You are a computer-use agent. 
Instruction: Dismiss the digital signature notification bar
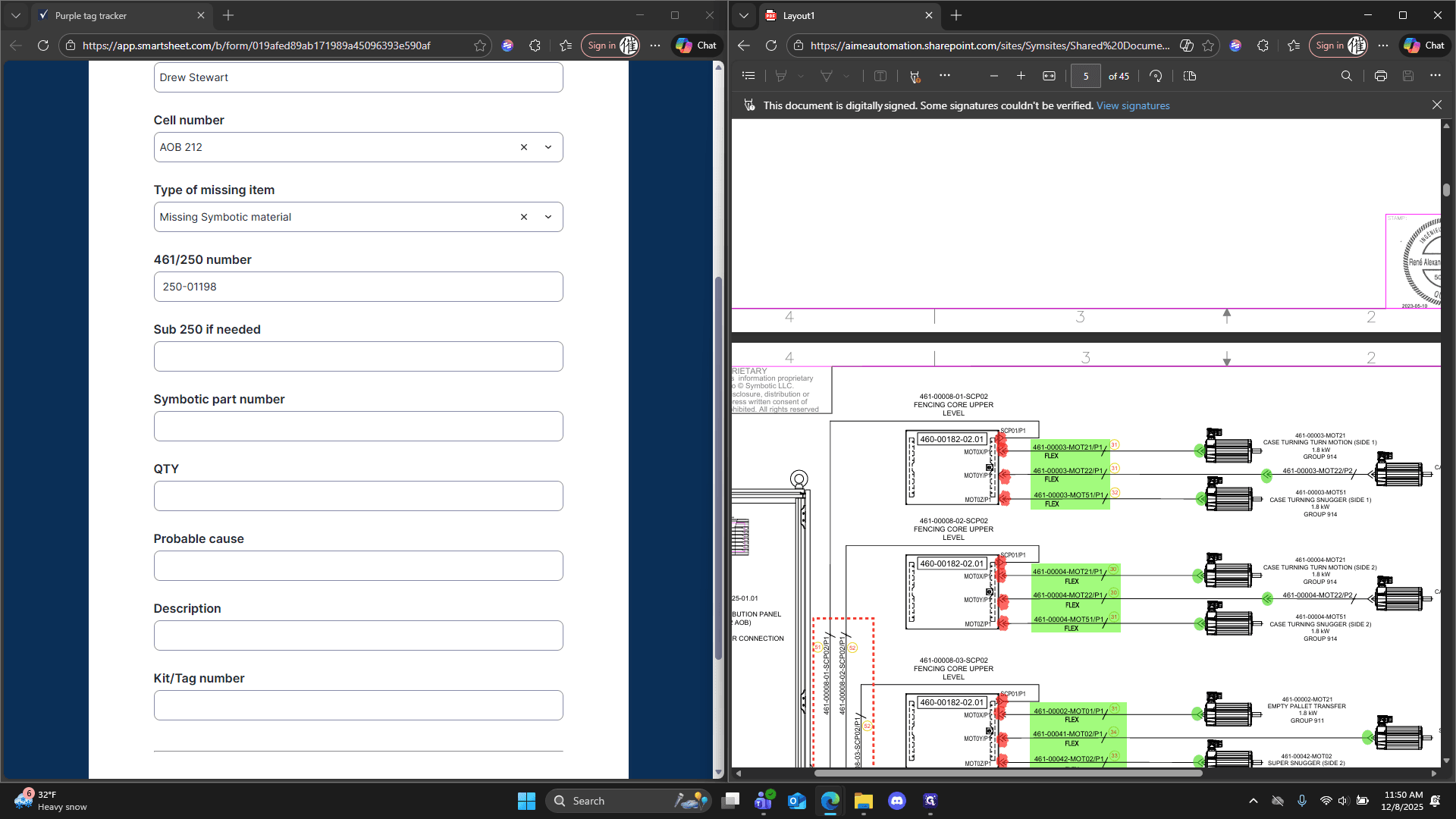[x=1437, y=105]
